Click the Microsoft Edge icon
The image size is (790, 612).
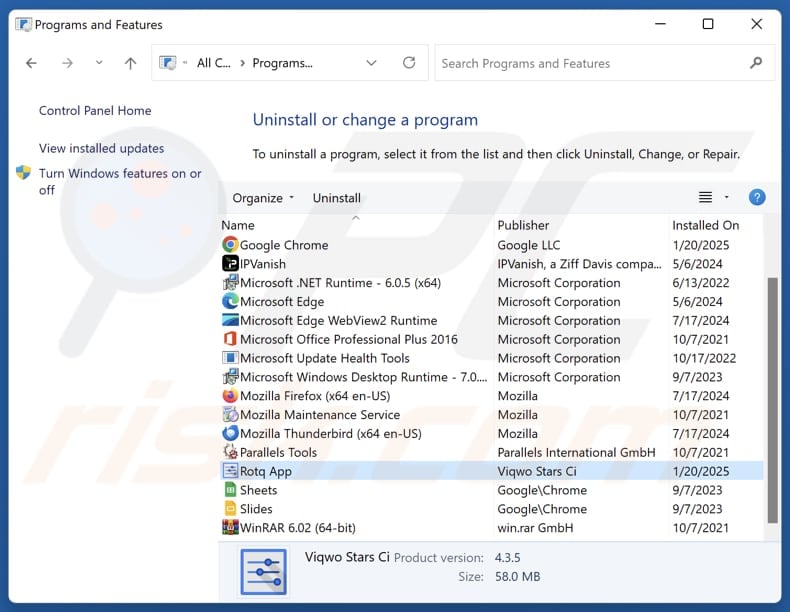230,302
